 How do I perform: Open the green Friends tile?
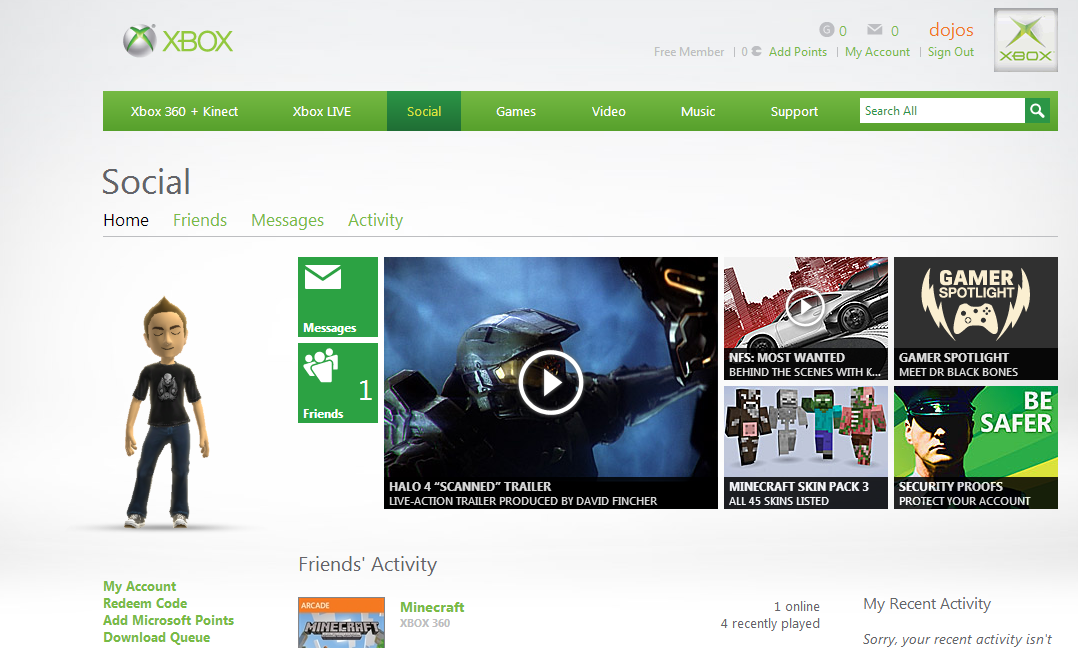point(338,383)
